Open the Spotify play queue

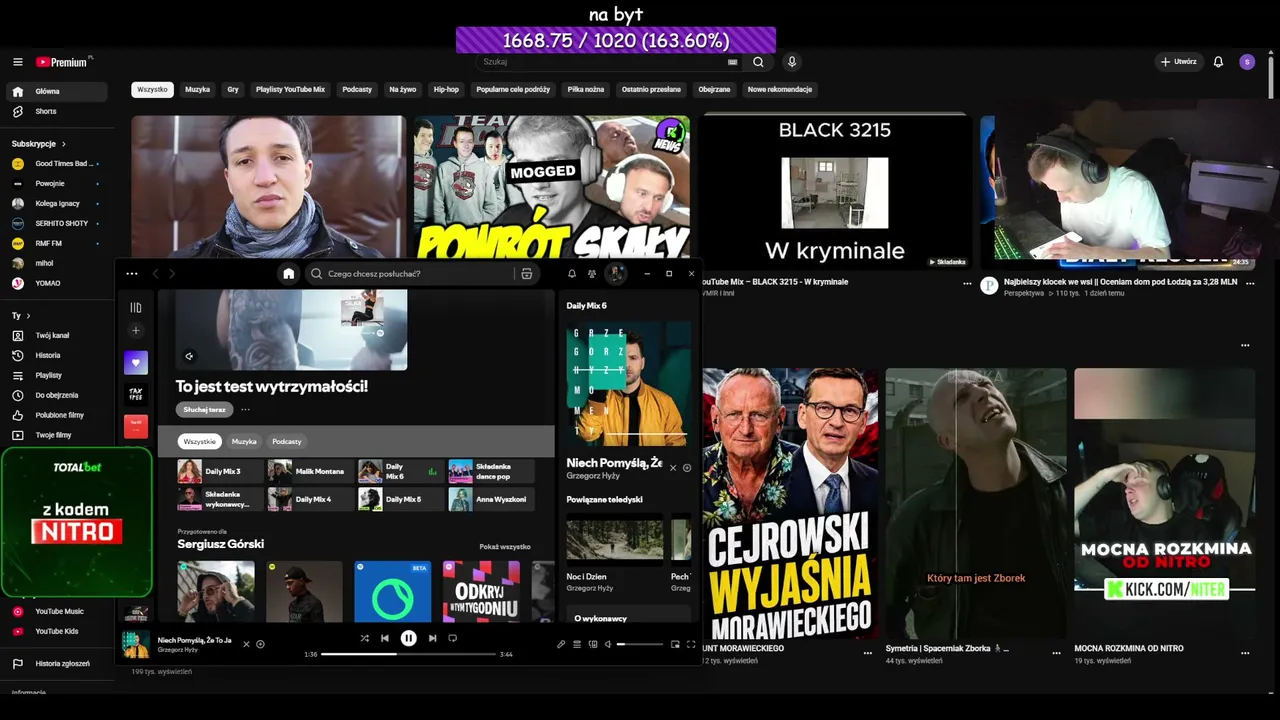click(577, 644)
